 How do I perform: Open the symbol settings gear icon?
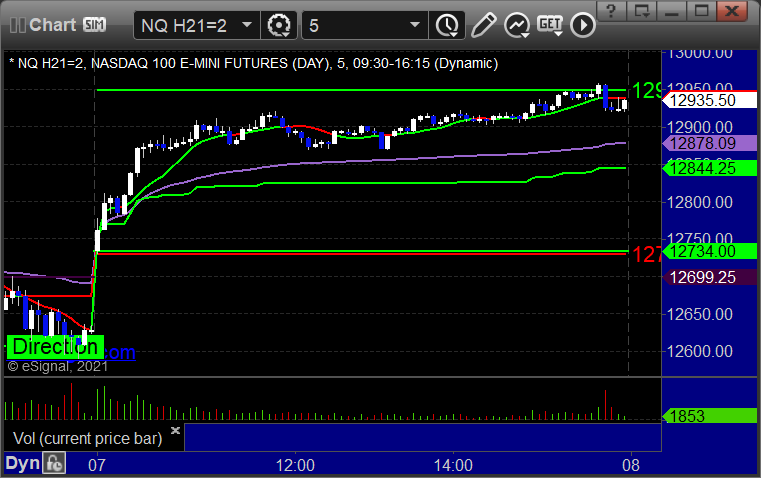coord(280,24)
